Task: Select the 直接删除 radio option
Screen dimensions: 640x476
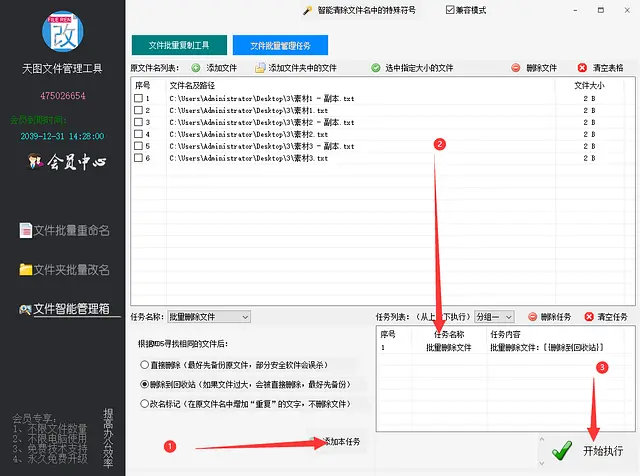Action: [144, 365]
